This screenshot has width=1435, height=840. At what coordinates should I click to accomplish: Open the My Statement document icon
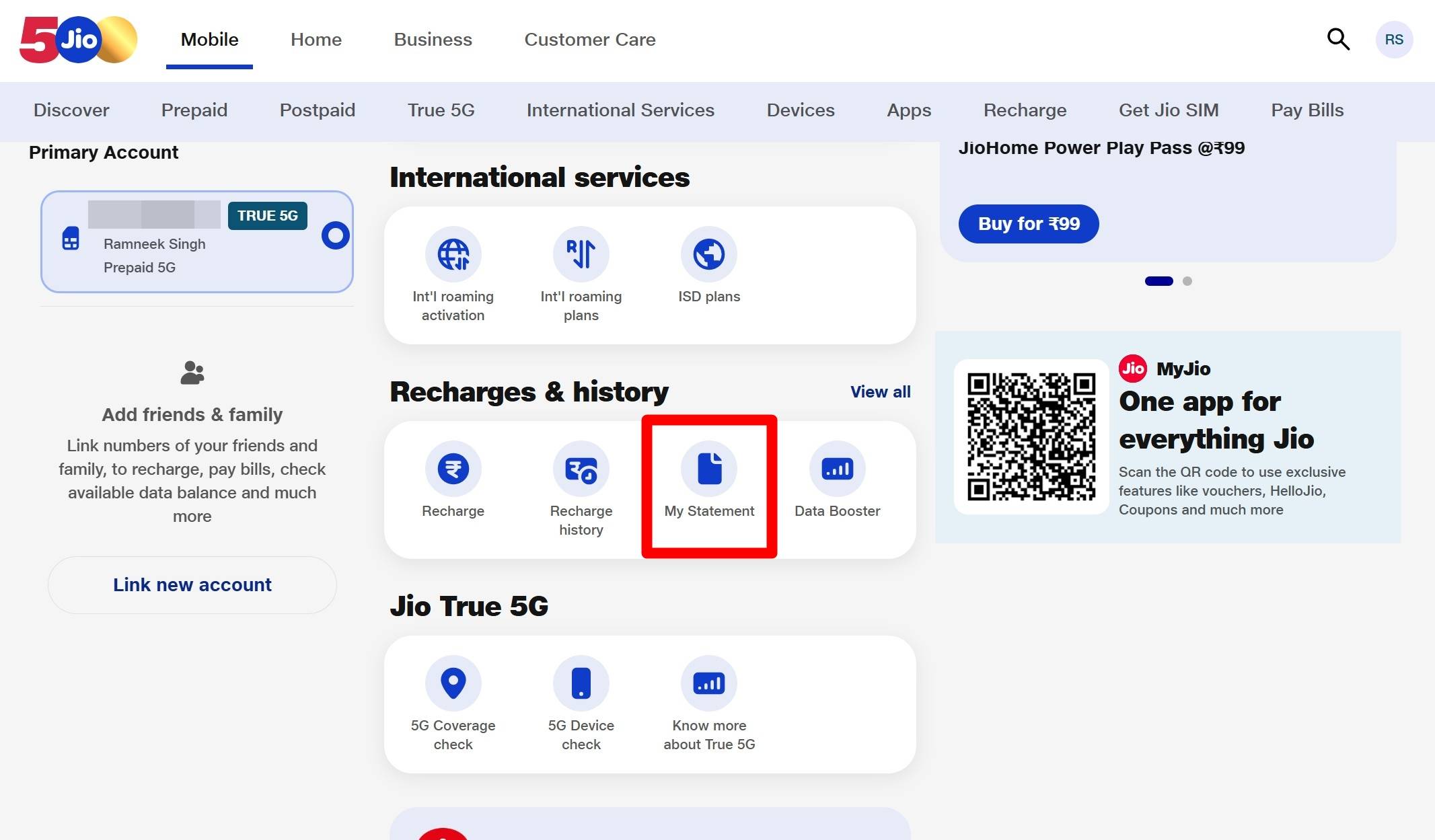(x=709, y=469)
